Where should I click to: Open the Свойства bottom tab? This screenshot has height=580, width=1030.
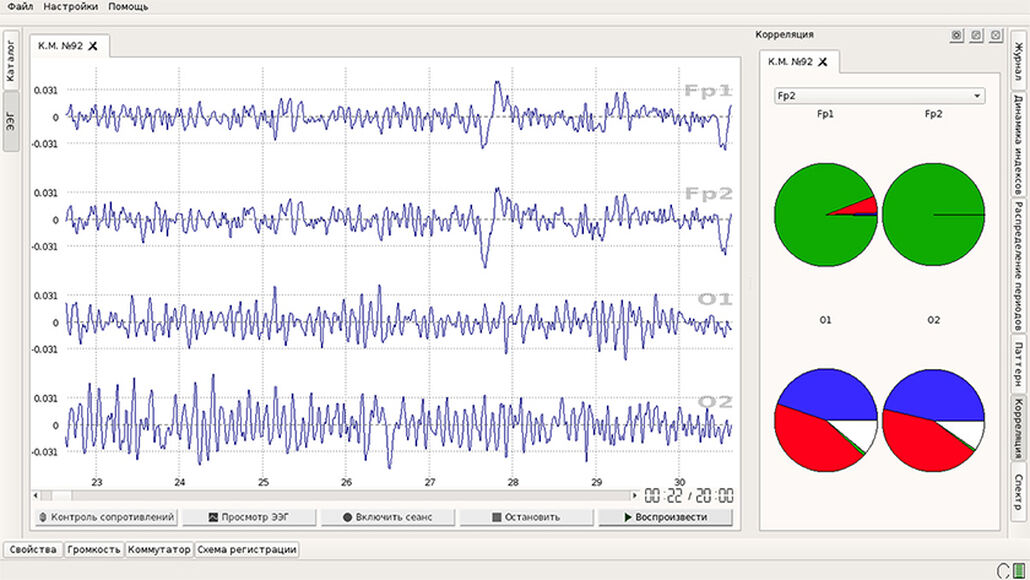point(33,550)
